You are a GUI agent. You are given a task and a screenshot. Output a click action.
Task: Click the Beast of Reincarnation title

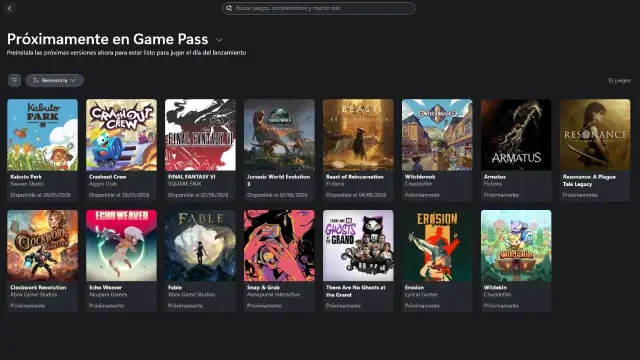pos(355,177)
